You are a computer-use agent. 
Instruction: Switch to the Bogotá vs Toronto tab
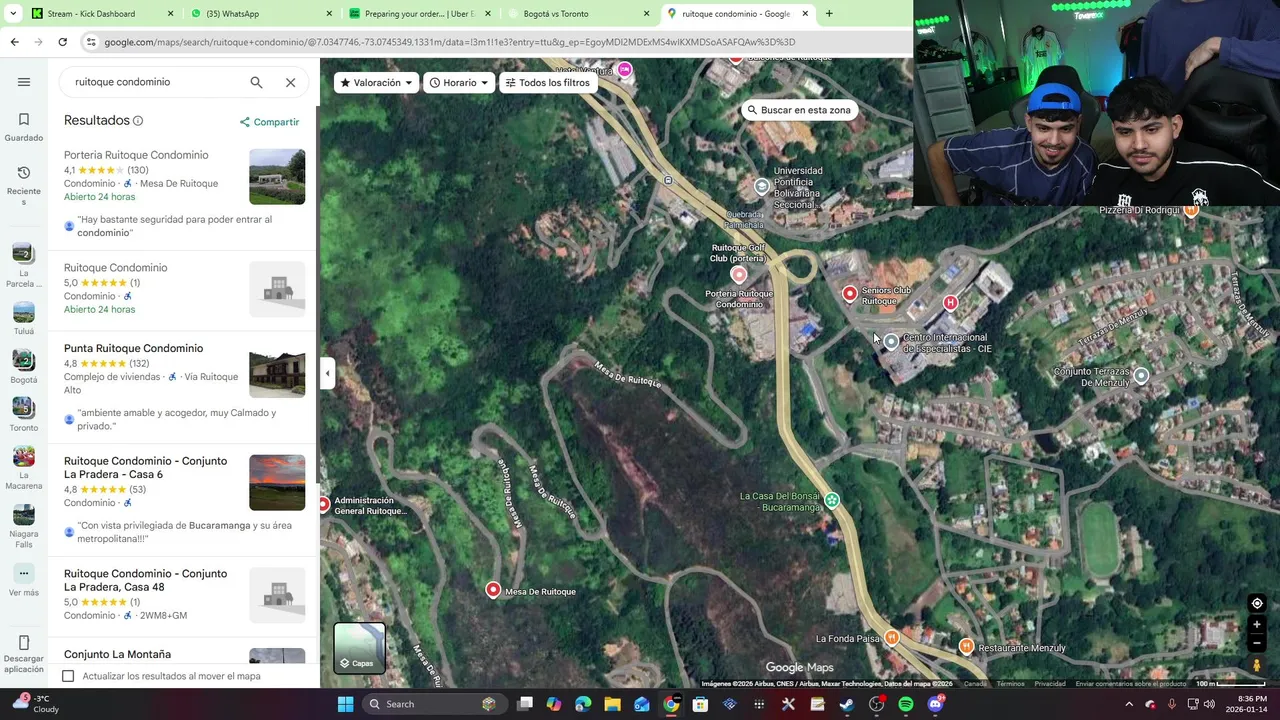(577, 14)
